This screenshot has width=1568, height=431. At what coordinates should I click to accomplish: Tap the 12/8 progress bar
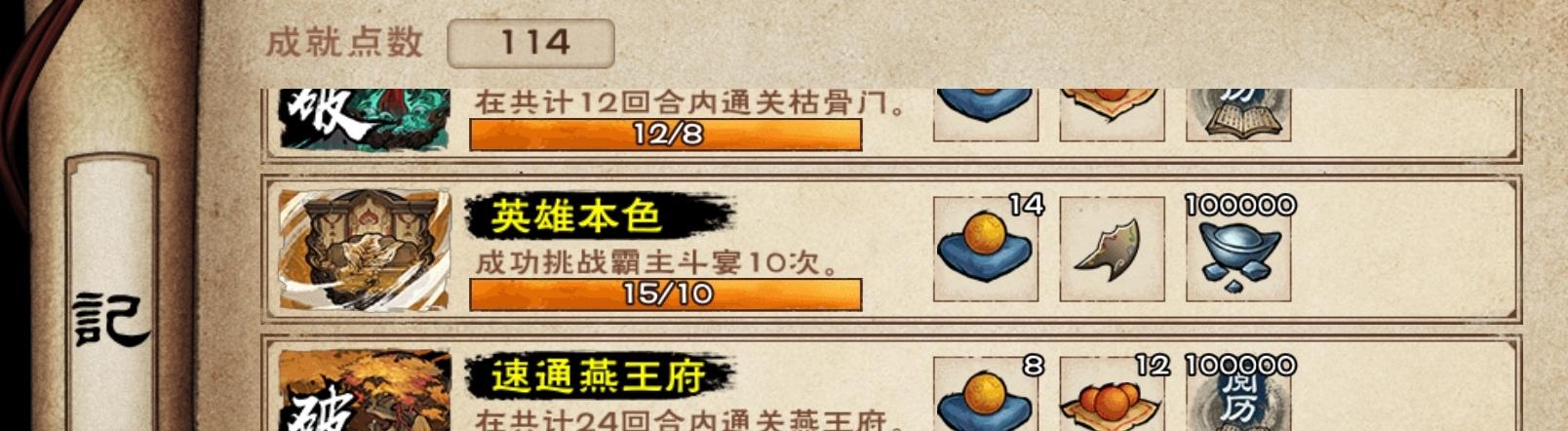click(666, 135)
